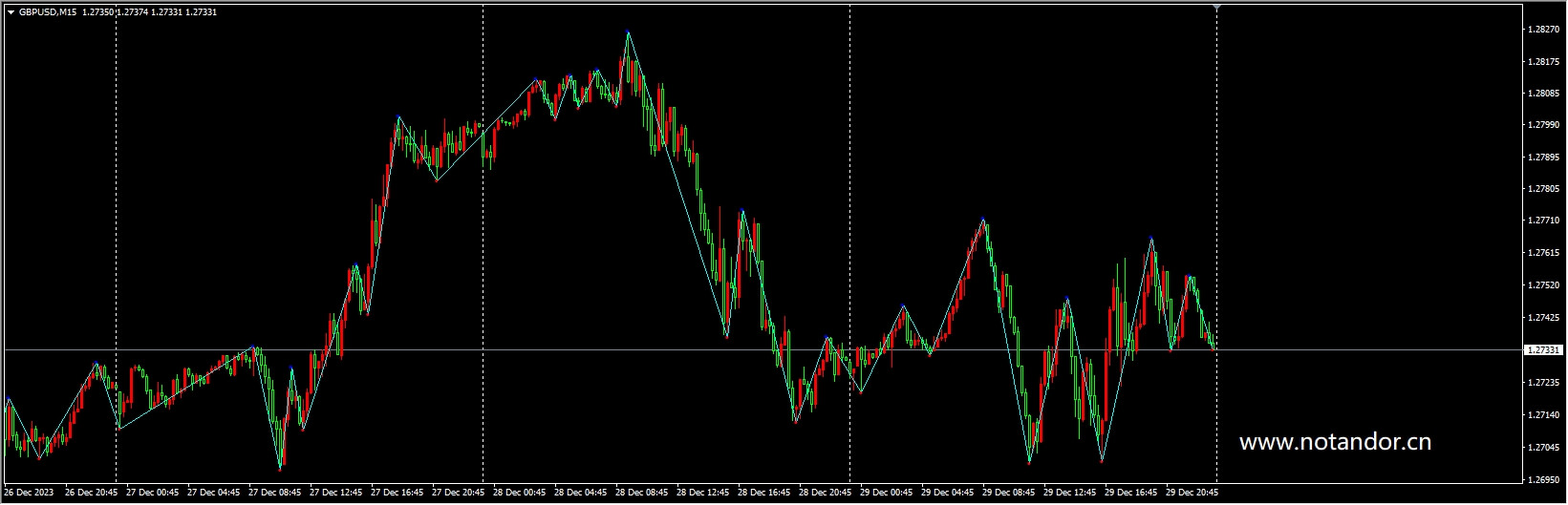1568x505 pixels.
Task: Click the 26 Dec 2023 date label
Action: 26,494
